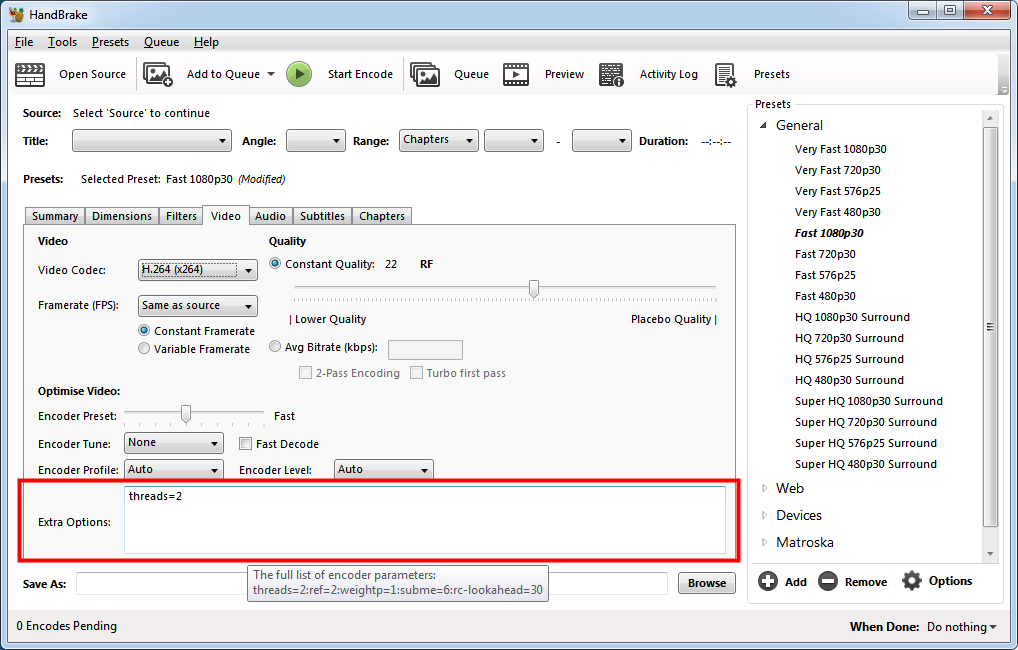1018x650 pixels.
Task: Click in the Extra Options text box
Action: (x=425, y=520)
